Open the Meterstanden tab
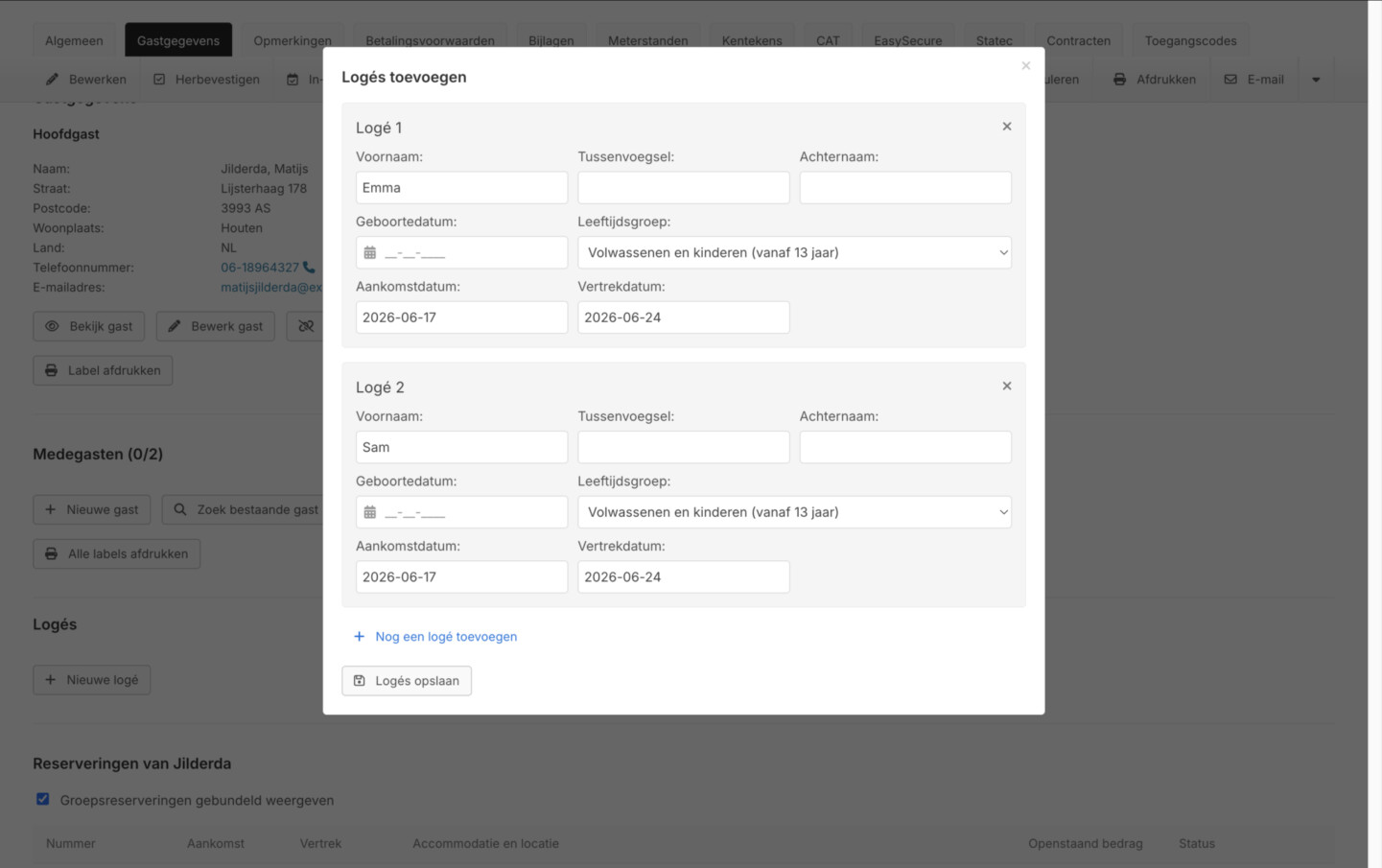 [648, 40]
